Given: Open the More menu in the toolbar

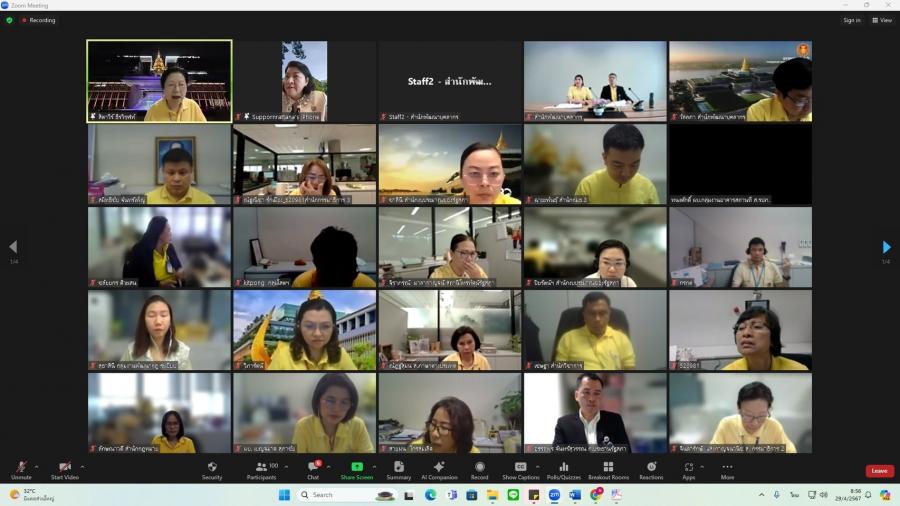Looking at the screenshot, I should pos(727,469).
